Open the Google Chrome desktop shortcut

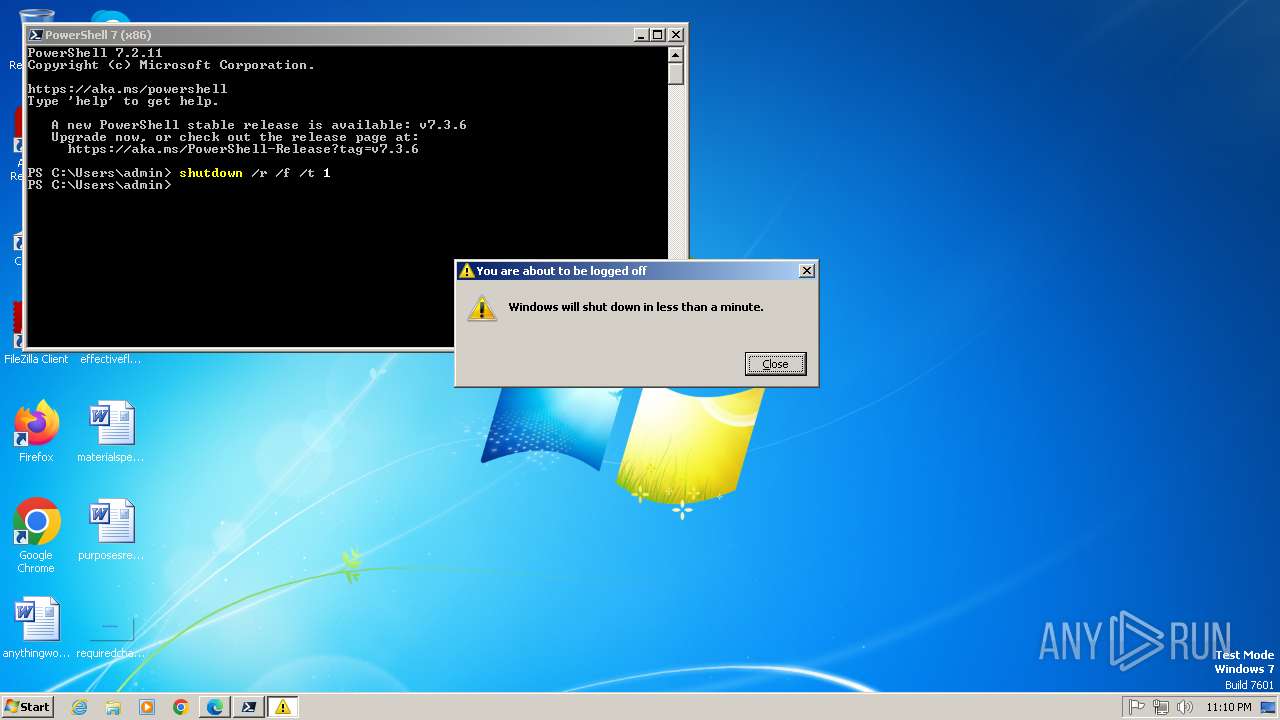36,536
